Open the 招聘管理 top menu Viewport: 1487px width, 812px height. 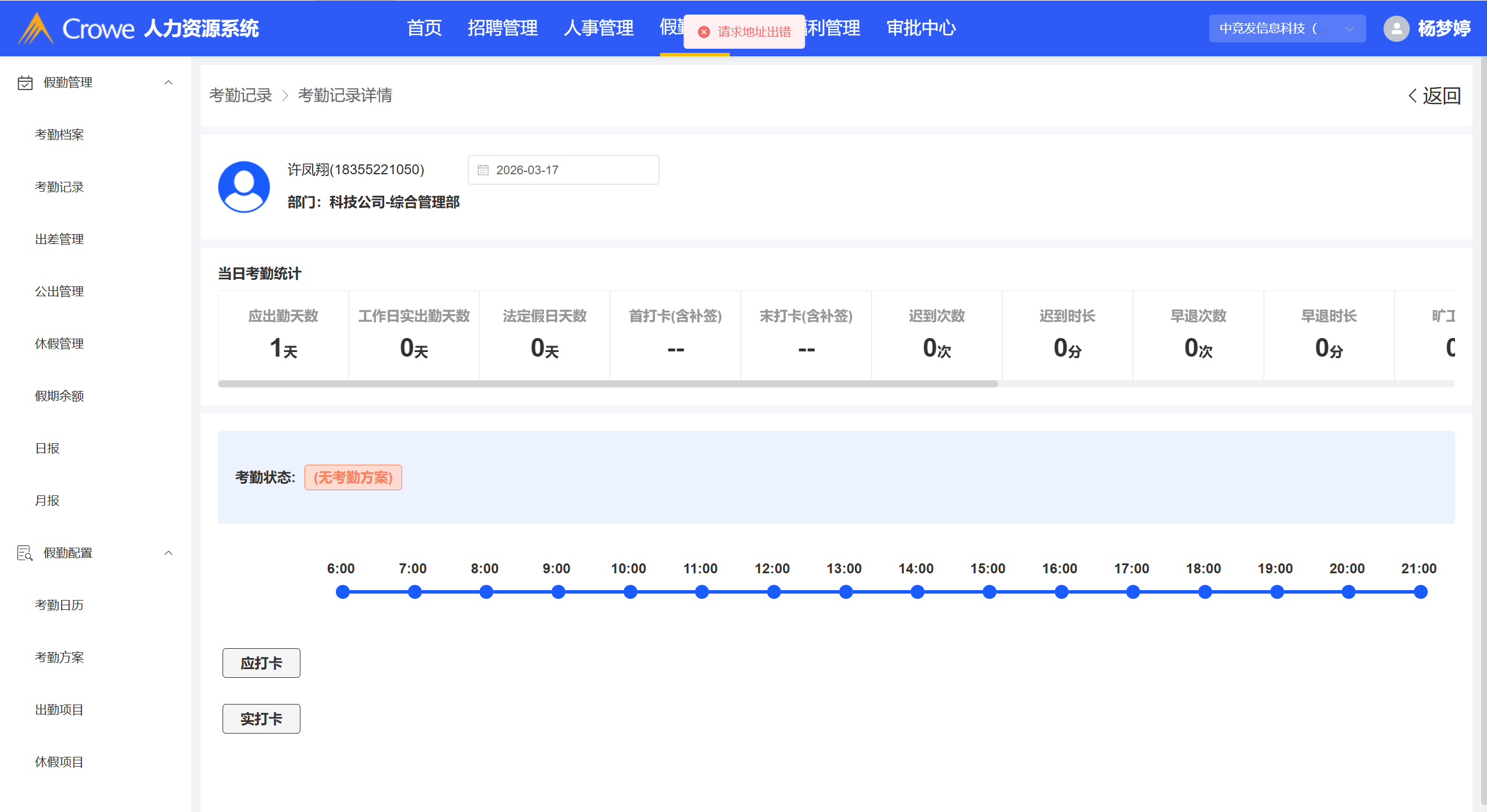pos(502,28)
